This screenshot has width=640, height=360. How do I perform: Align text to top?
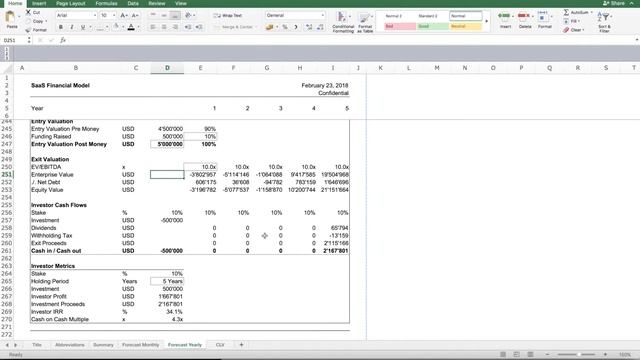coord(153,16)
